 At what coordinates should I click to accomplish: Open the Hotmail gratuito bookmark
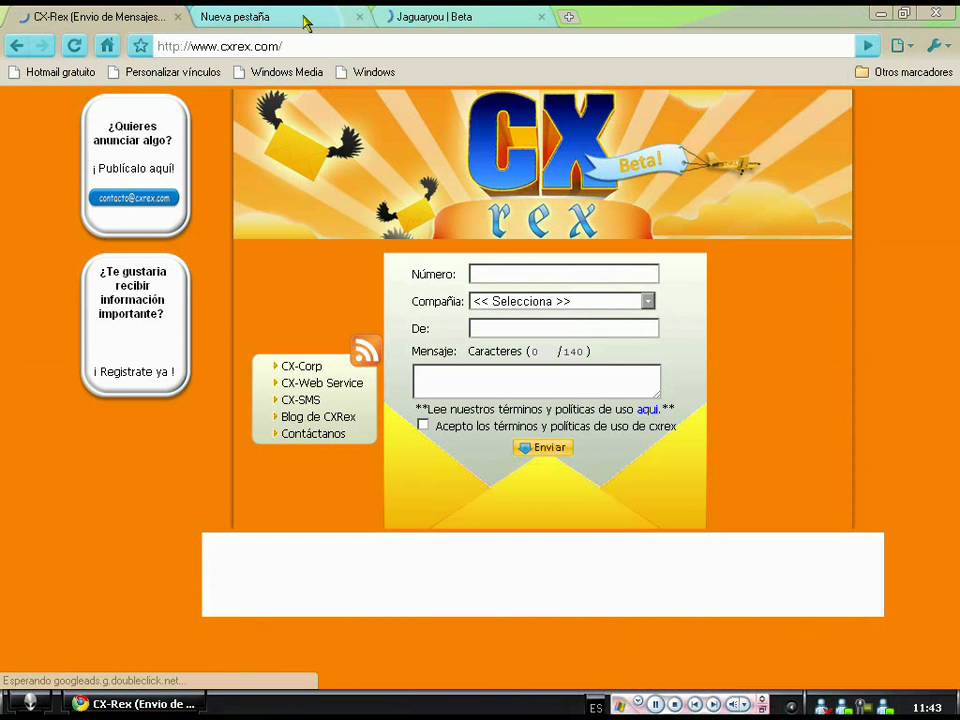(52, 72)
